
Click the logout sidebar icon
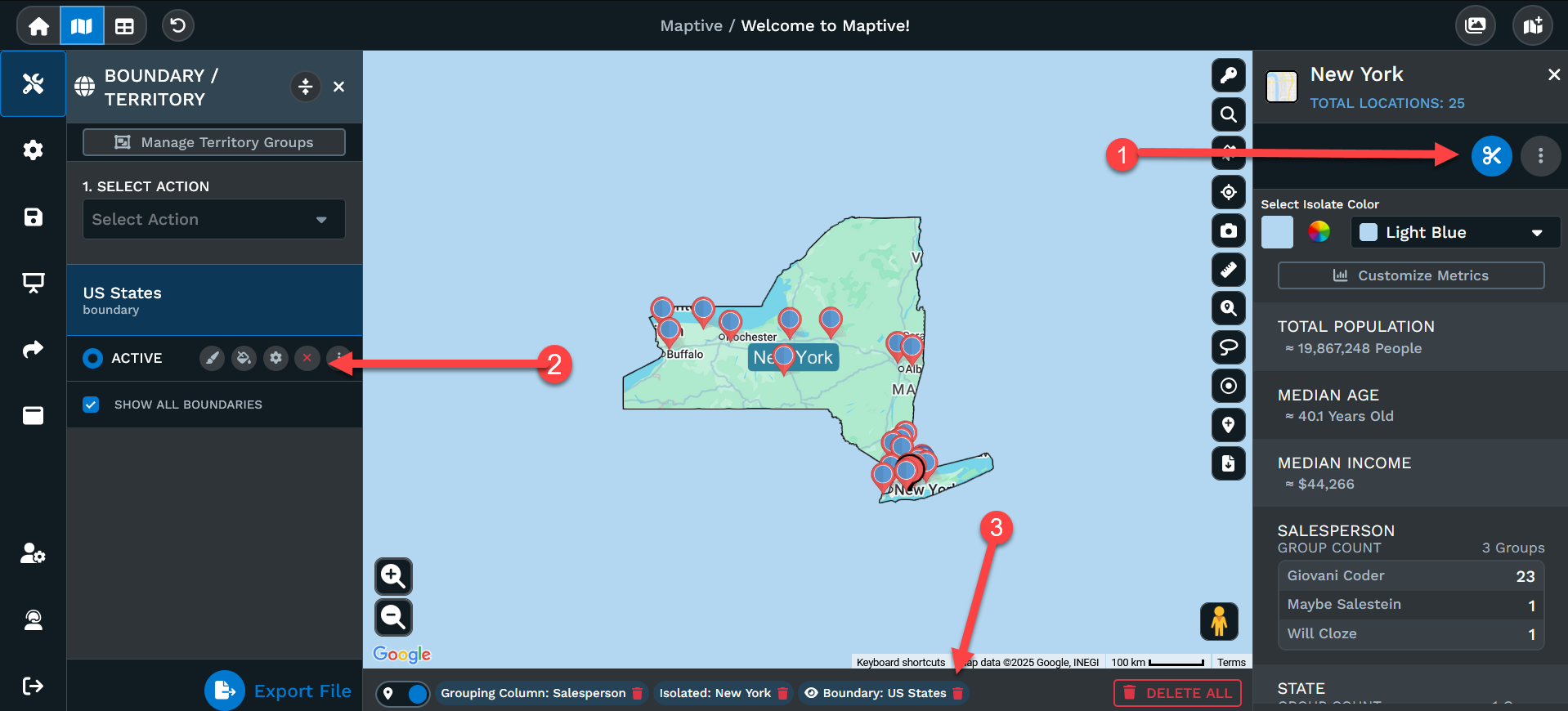tap(33, 686)
